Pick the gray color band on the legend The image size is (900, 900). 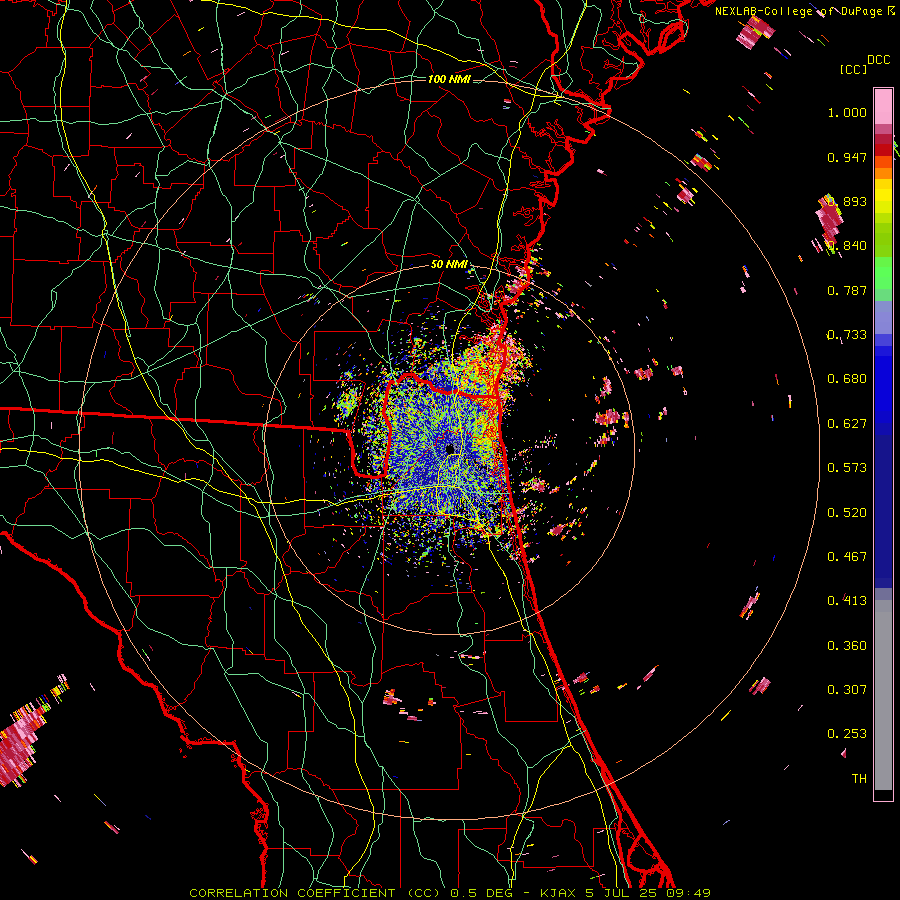click(x=883, y=695)
